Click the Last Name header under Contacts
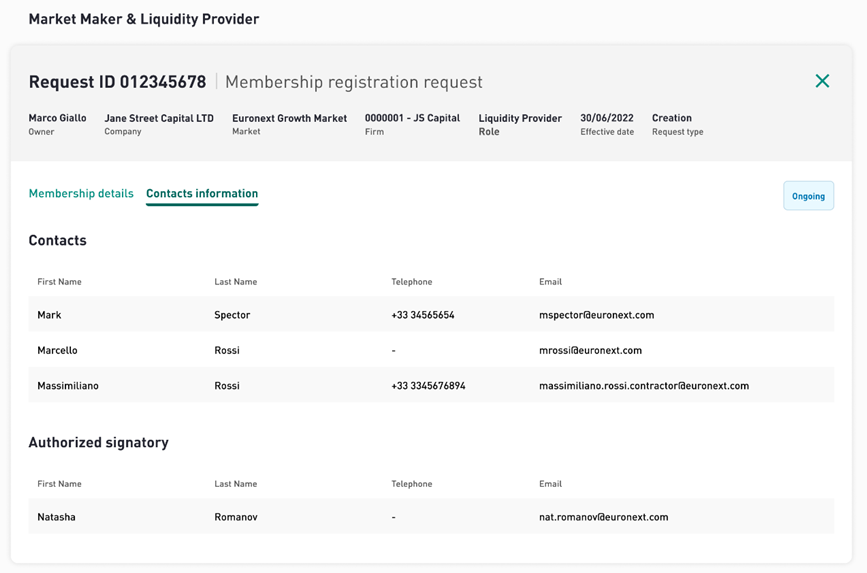 (236, 282)
